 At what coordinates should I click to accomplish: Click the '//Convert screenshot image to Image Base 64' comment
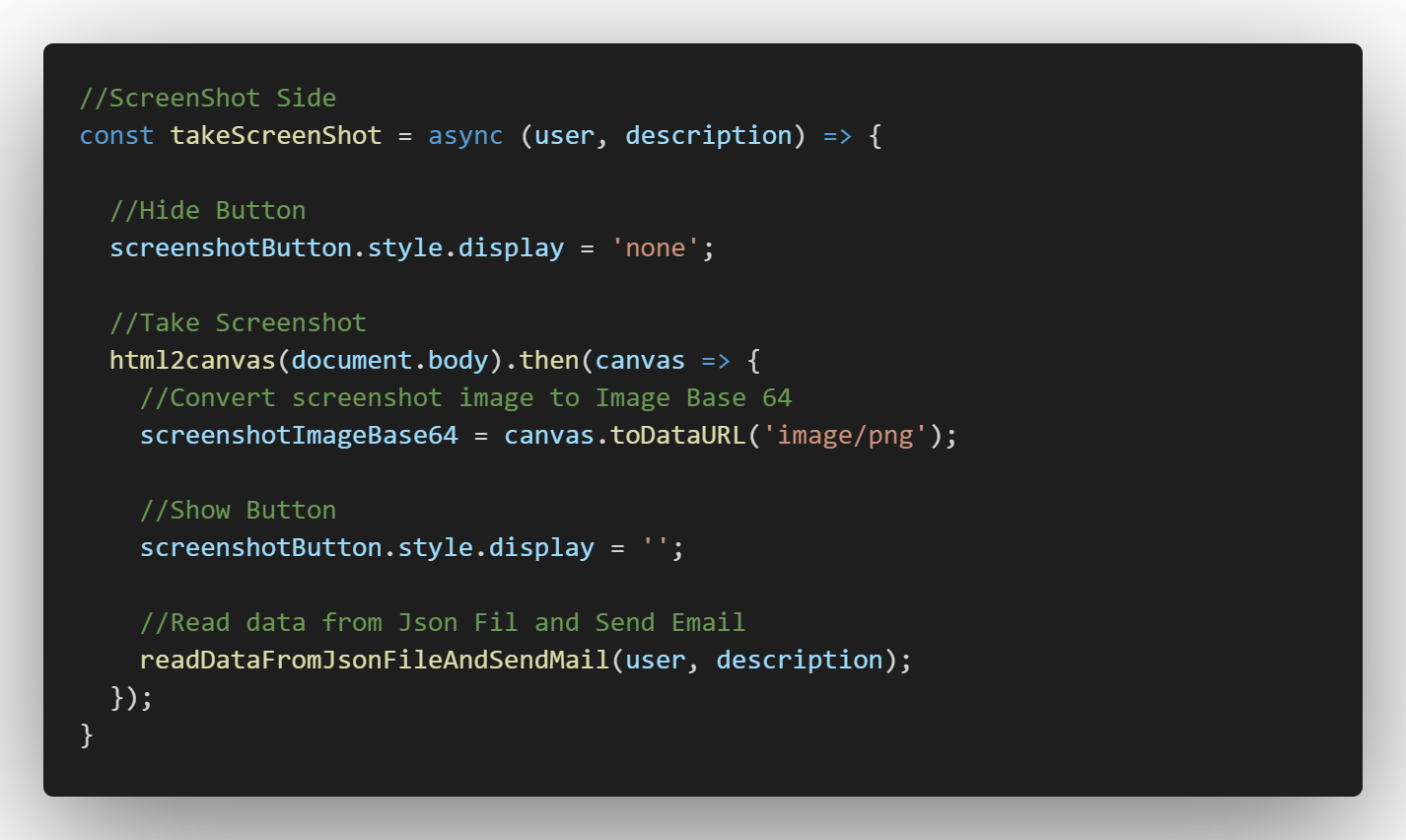click(466, 397)
